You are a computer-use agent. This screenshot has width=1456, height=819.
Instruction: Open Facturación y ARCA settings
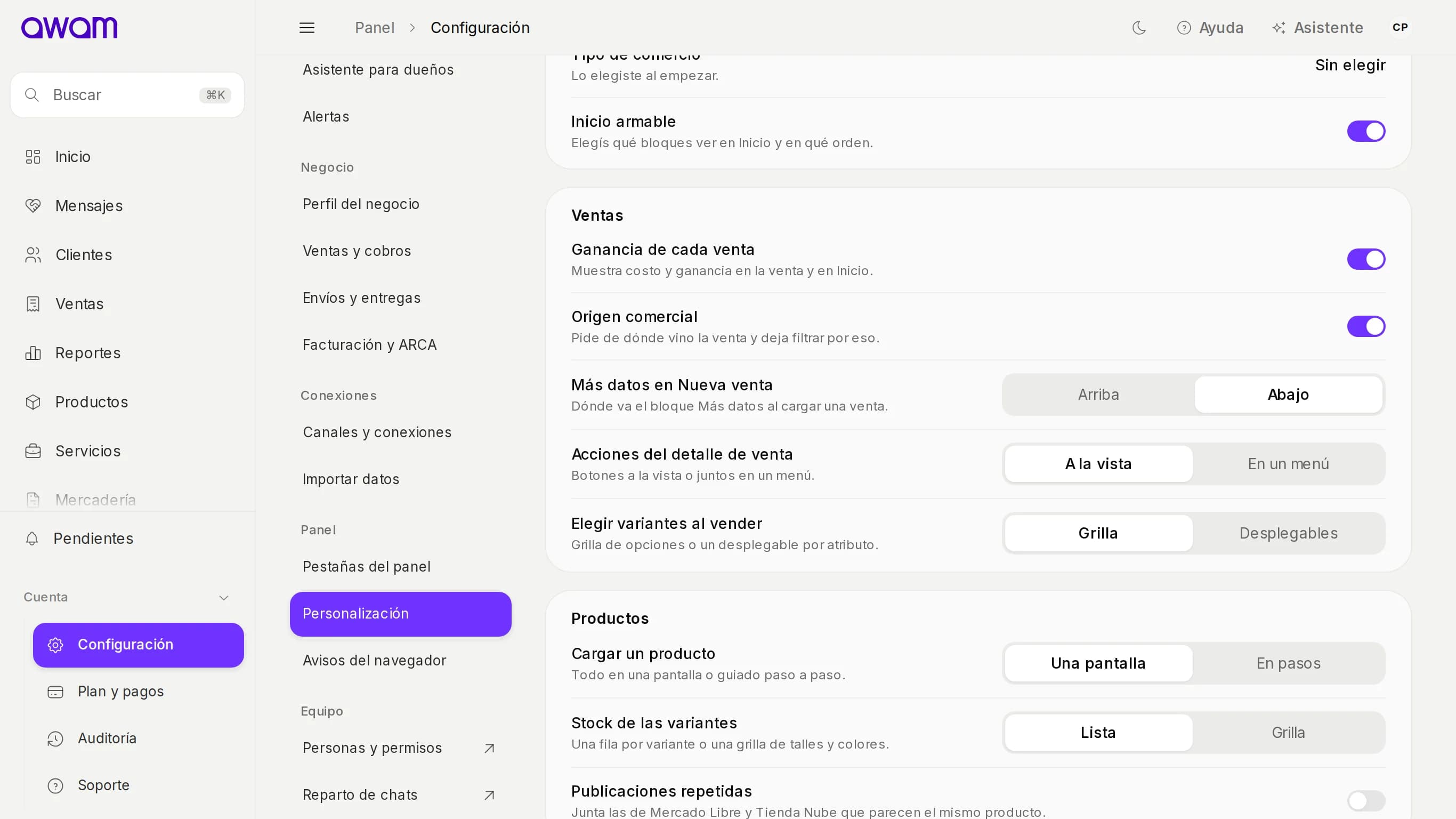pyautogui.click(x=400, y=345)
